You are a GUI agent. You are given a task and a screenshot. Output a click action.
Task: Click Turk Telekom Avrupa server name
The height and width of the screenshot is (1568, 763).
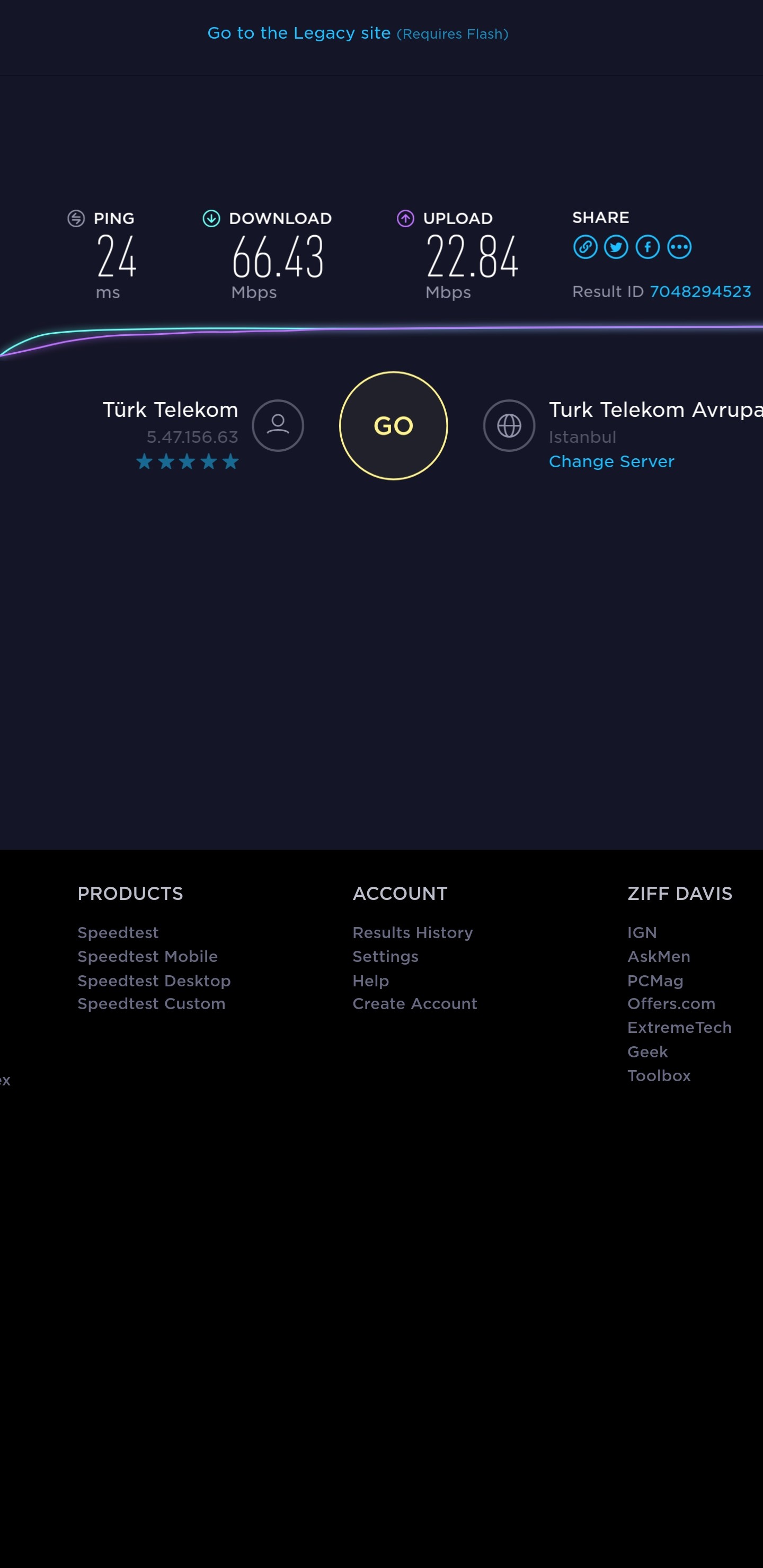pos(656,409)
